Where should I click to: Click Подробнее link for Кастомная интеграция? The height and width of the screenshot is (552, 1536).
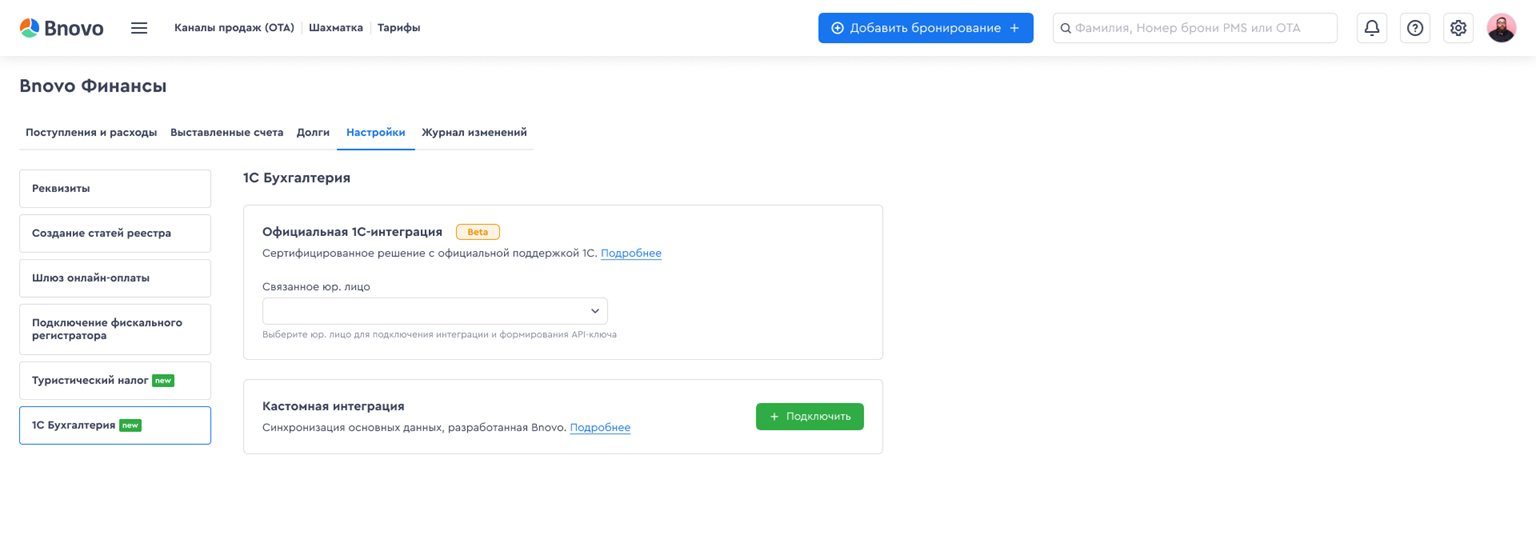tap(600, 427)
